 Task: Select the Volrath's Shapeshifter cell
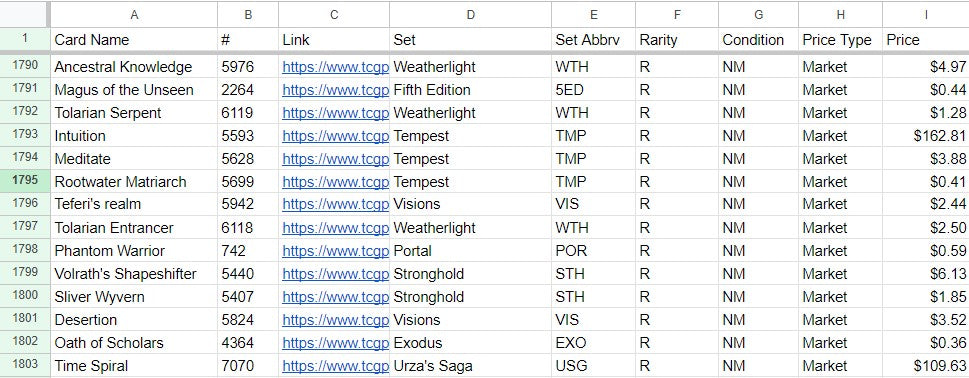(134, 274)
